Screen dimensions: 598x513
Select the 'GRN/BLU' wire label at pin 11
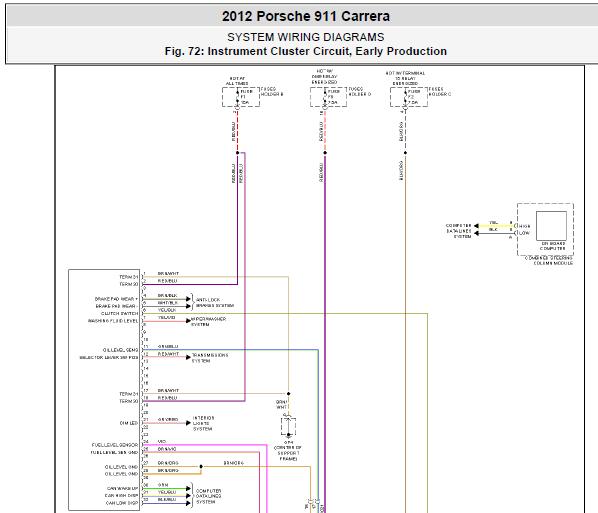coord(168,347)
